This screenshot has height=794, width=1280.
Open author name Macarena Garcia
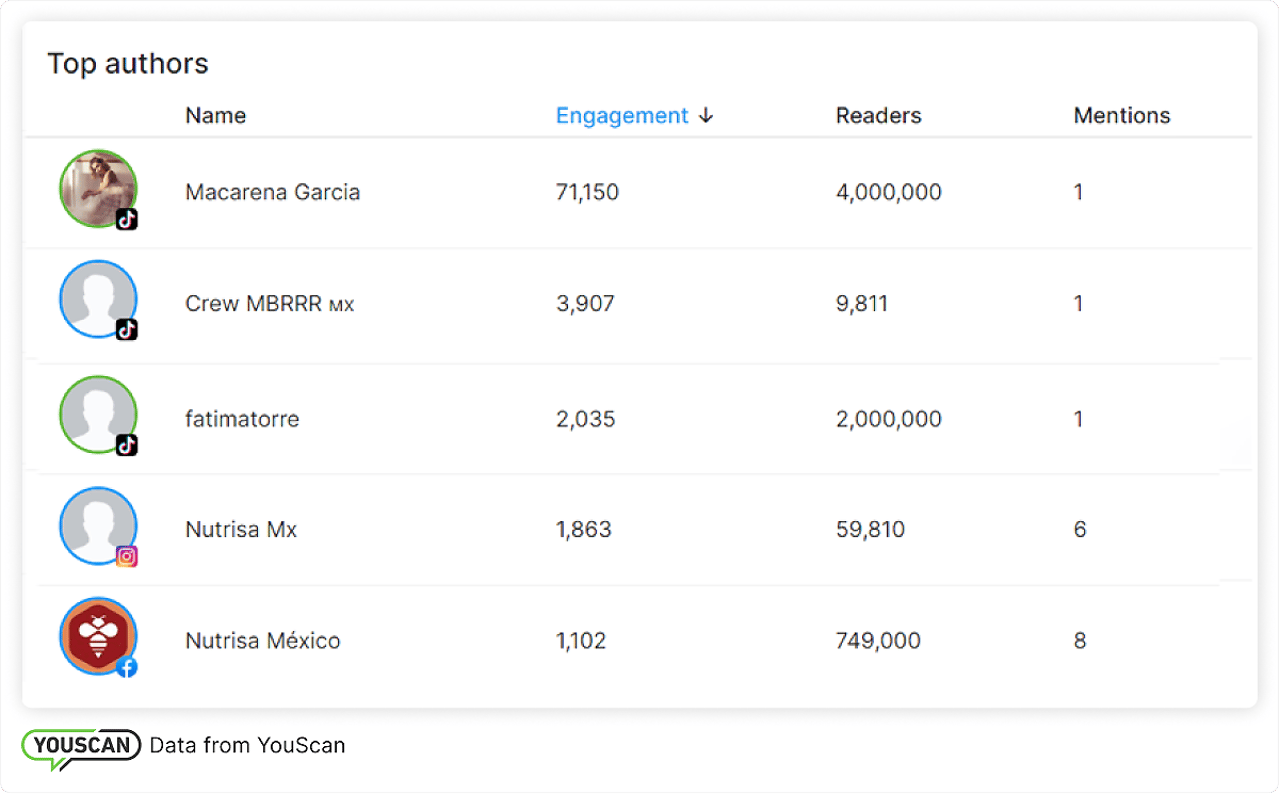point(272,192)
